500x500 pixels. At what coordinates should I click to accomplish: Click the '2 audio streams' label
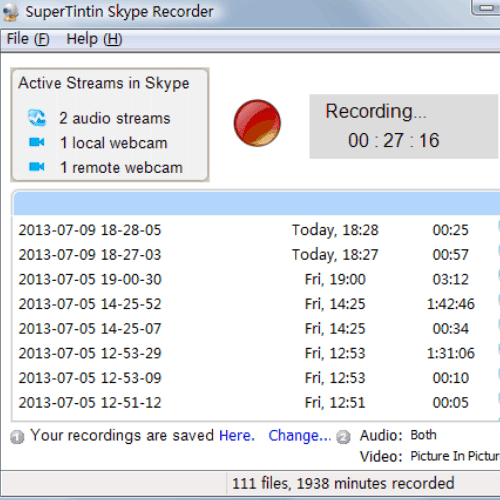[x=115, y=118]
